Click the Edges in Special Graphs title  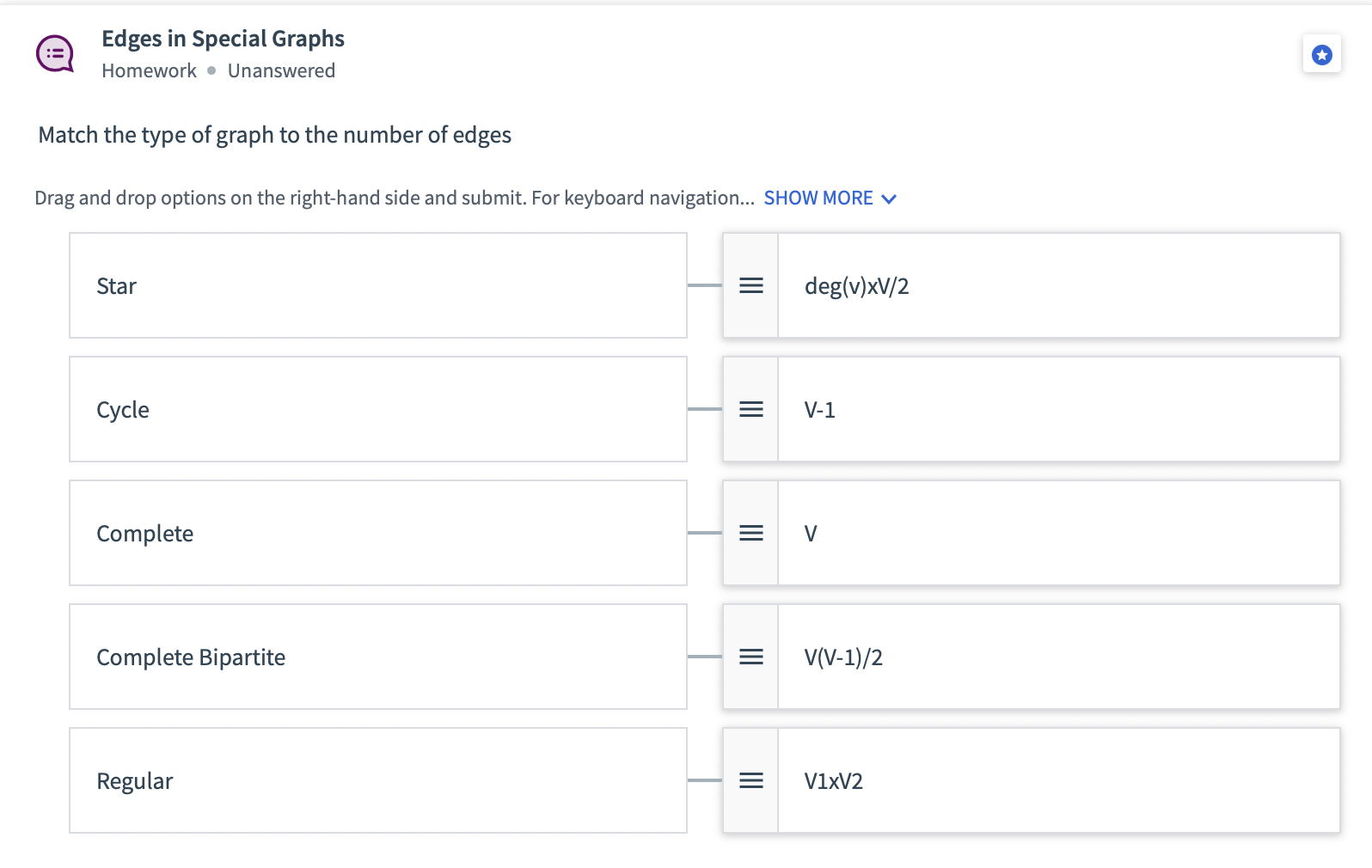(x=223, y=39)
